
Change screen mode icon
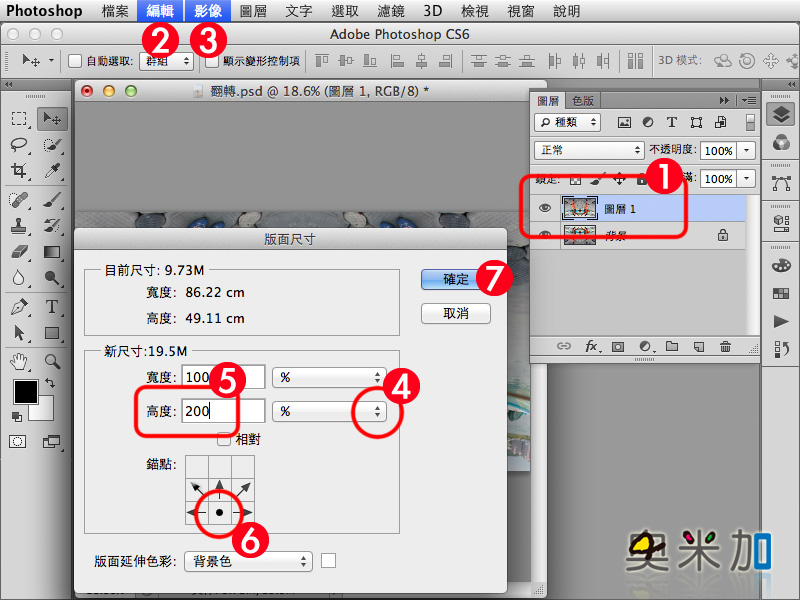coord(52,441)
